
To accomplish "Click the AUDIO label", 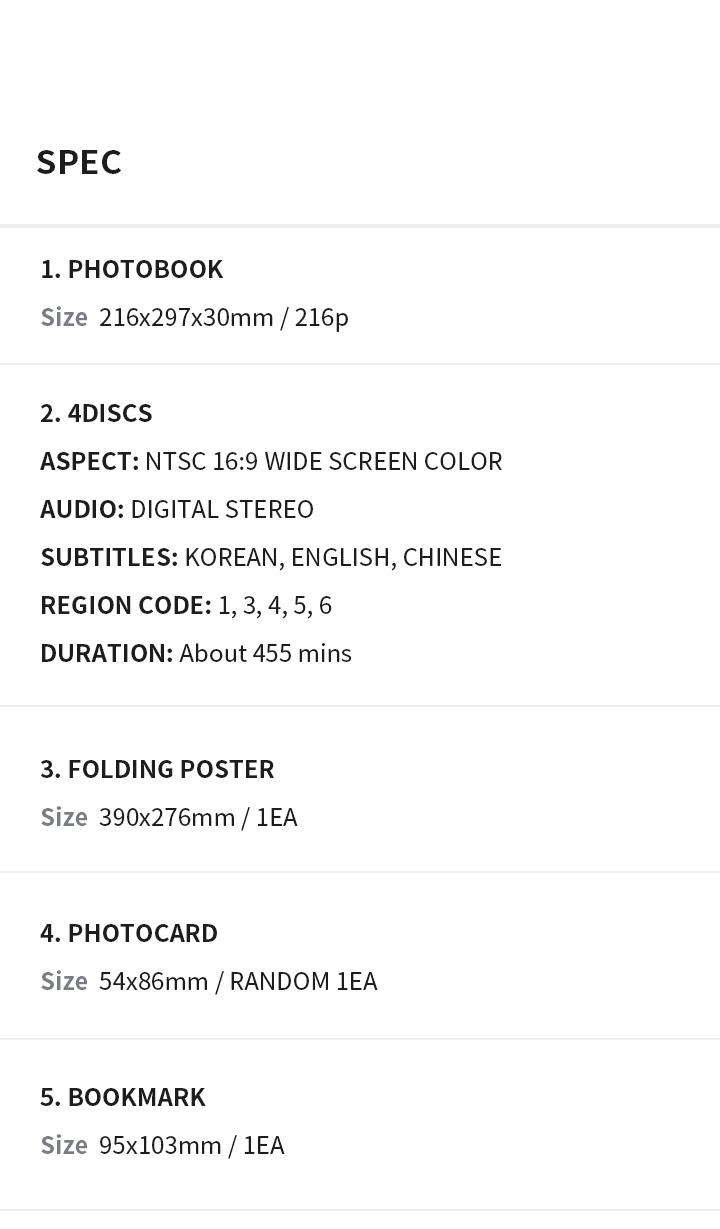I will pyautogui.click(x=82, y=509).
